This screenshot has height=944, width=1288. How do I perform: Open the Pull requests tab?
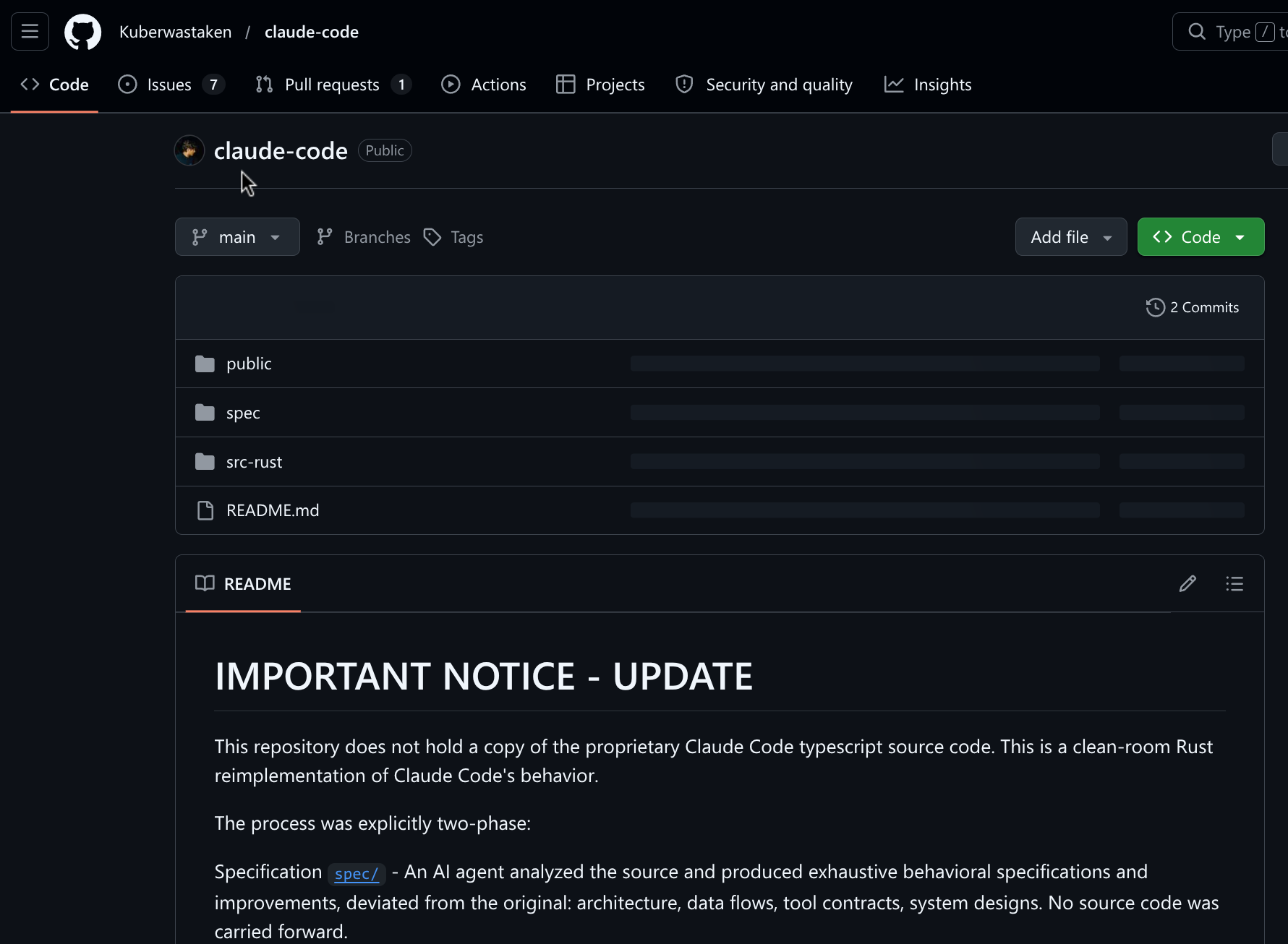[x=333, y=85]
